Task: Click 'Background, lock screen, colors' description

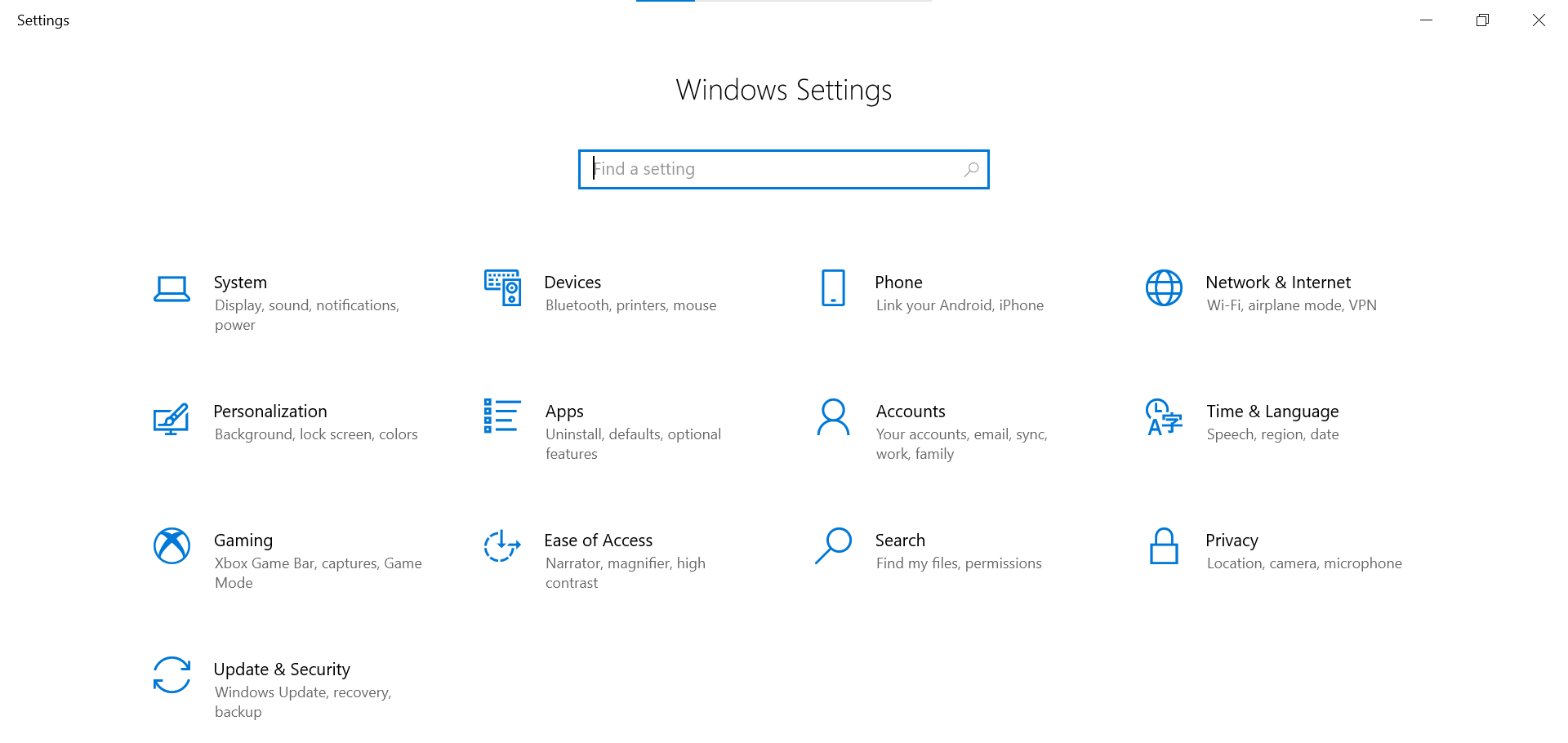Action: (x=316, y=434)
